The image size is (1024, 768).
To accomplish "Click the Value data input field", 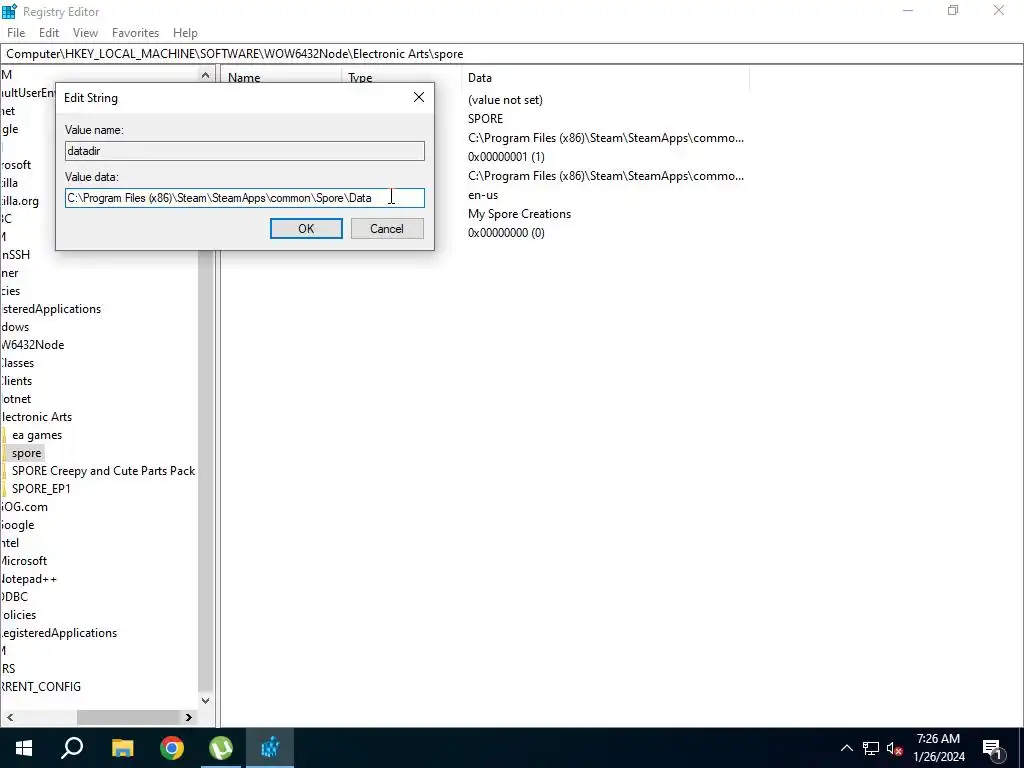I will [x=245, y=198].
